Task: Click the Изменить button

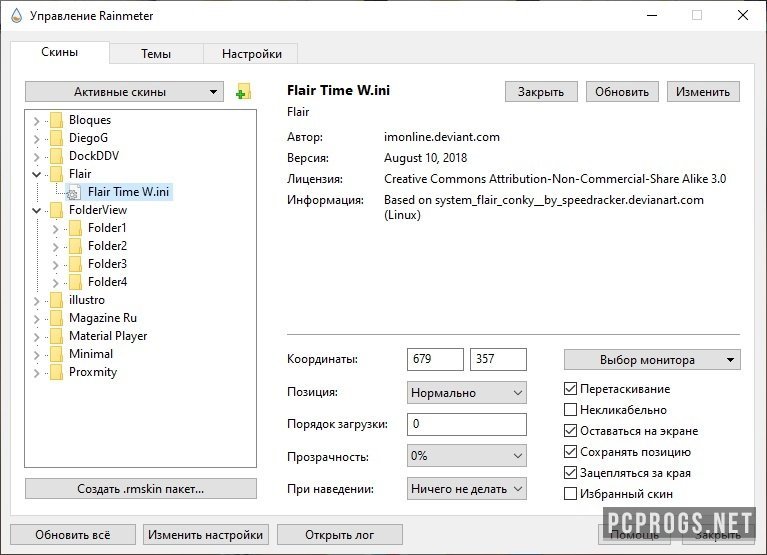Action: point(703,91)
